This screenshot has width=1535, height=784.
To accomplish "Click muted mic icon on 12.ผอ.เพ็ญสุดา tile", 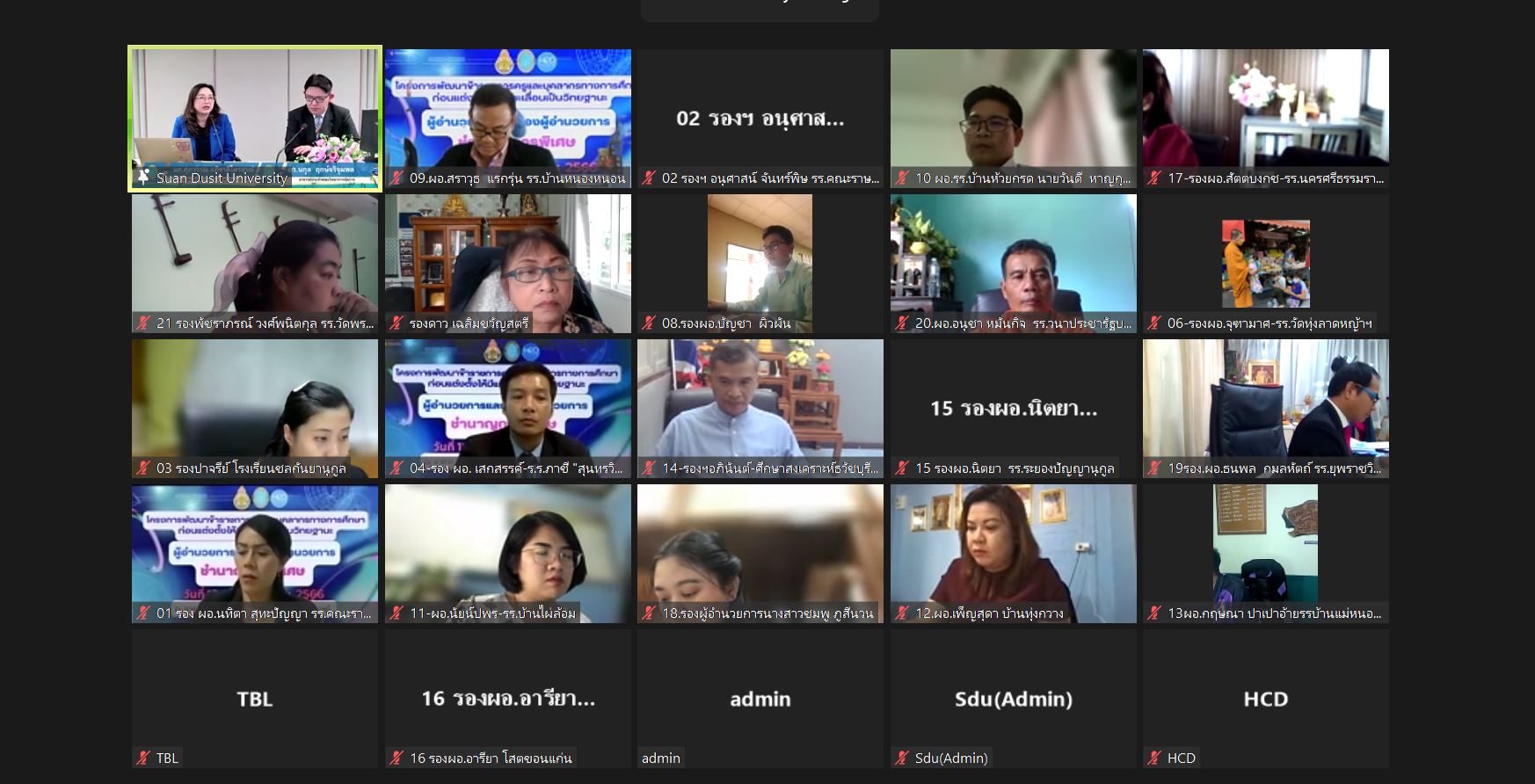I will click(x=902, y=613).
